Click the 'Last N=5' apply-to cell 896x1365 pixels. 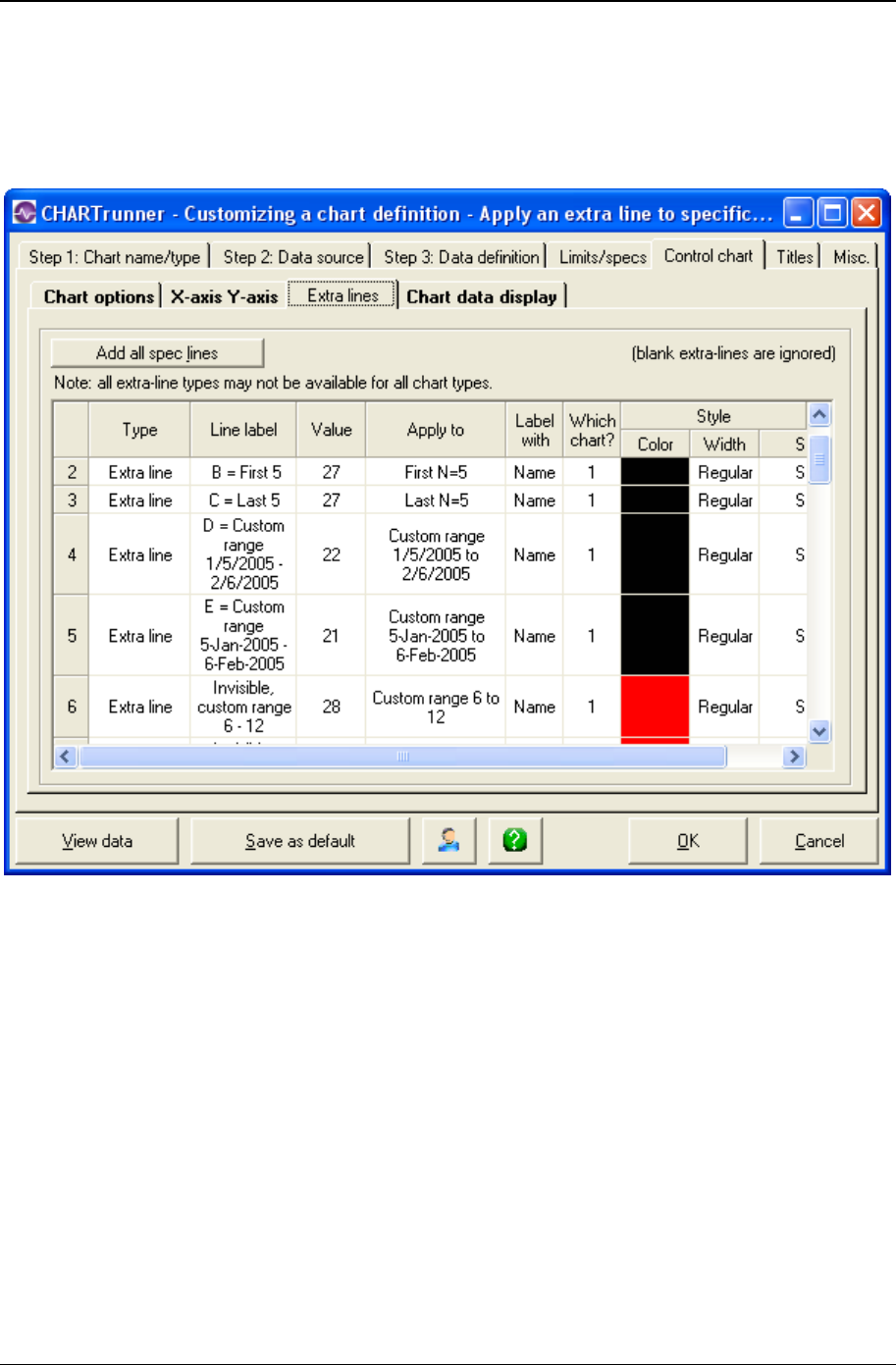[436, 500]
